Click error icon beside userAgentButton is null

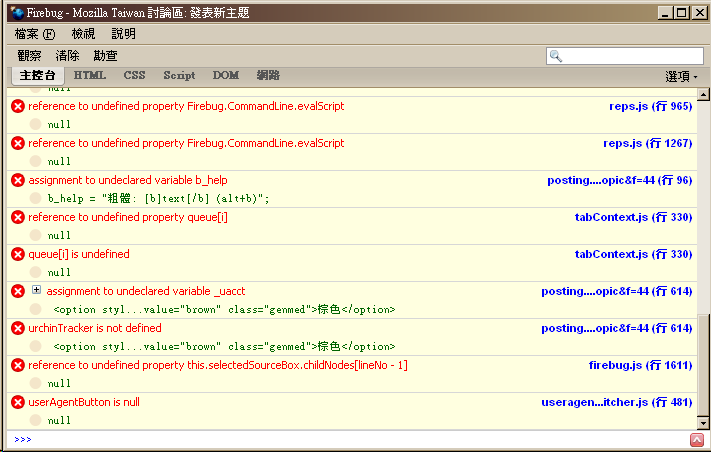point(18,402)
